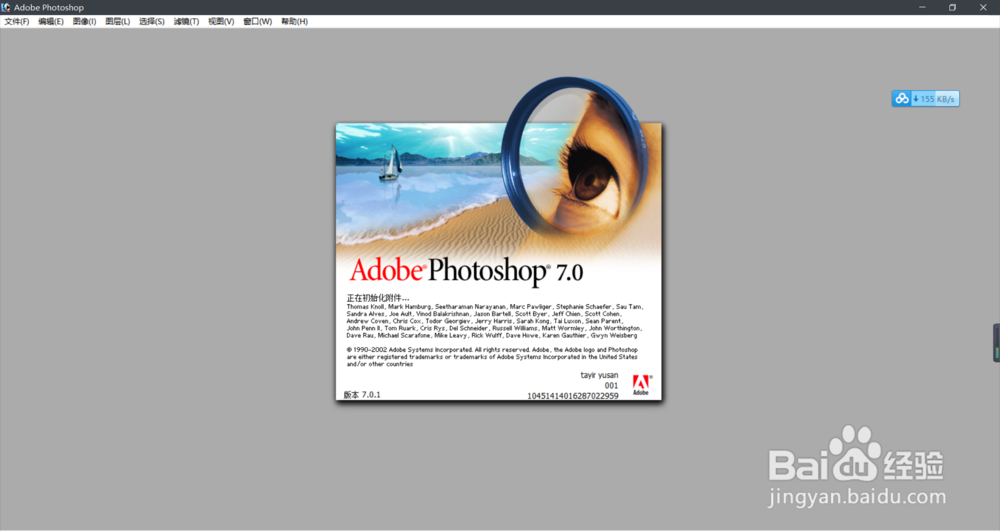
Task: Click the 正在初始化附件... status text
Action: click(x=378, y=298)
